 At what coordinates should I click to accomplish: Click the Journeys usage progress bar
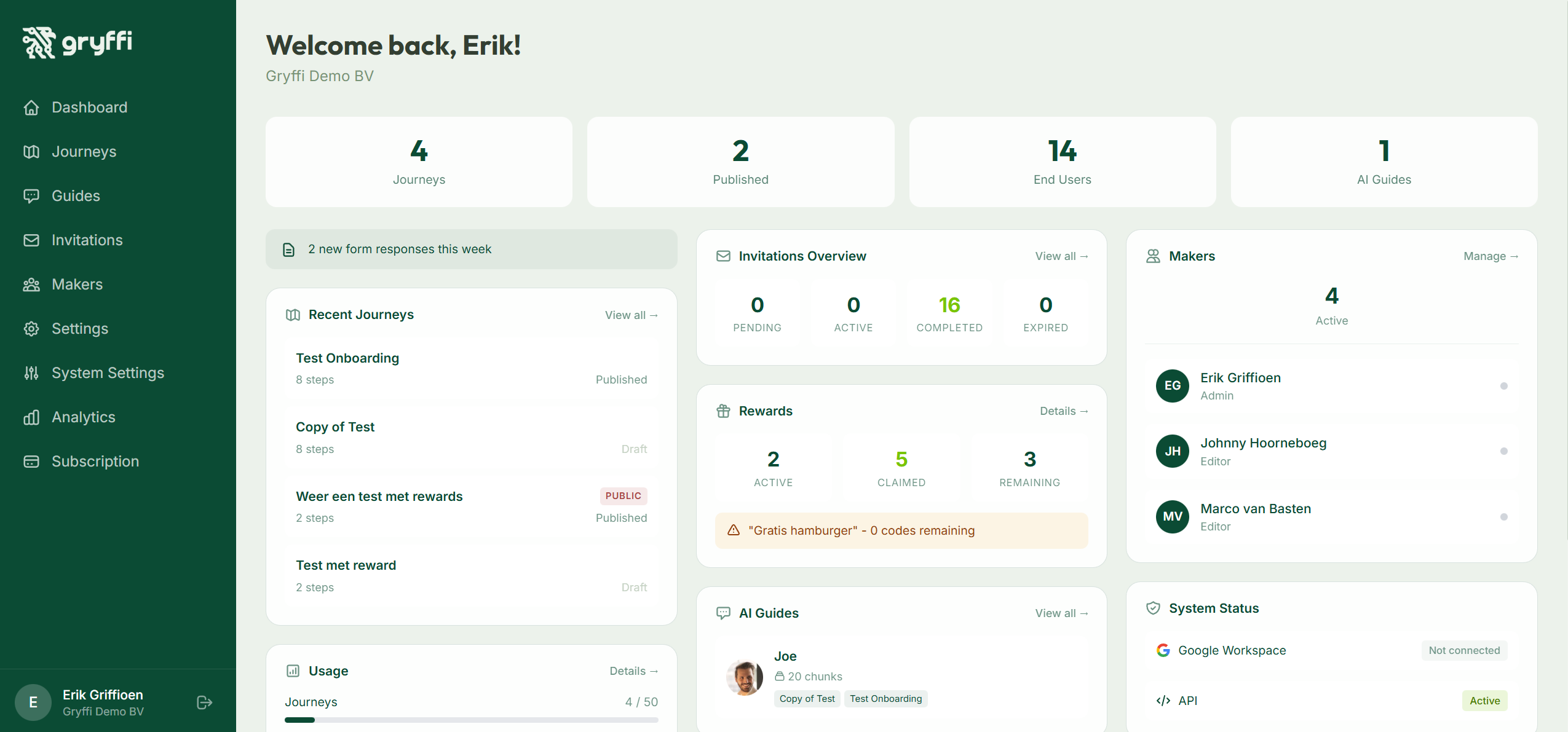coord(471,719)
